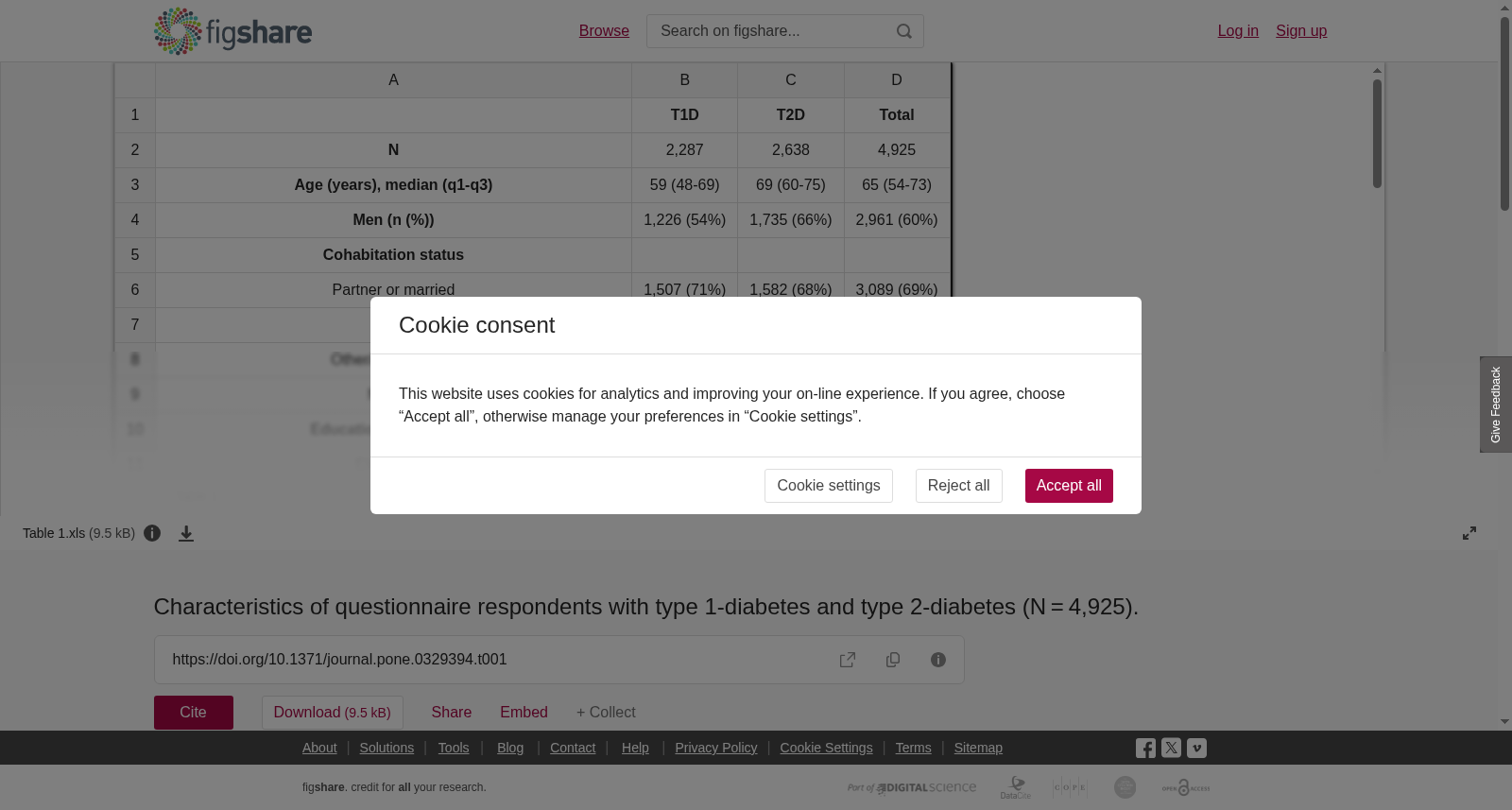Open DOI link in new window icon

coord(848,660)
